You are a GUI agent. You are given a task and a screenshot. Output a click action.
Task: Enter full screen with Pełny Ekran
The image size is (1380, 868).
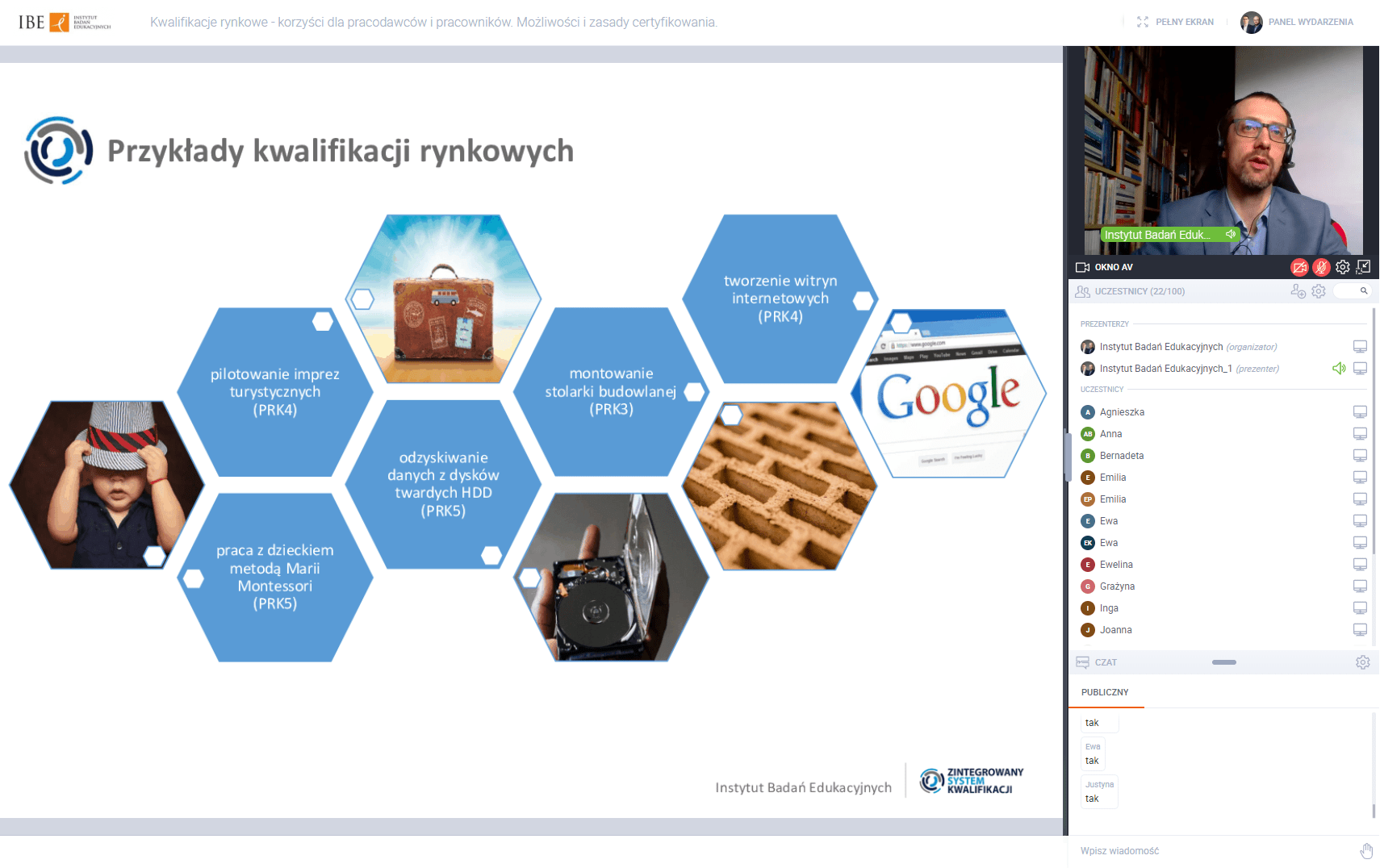click(x=1175, y=22)
